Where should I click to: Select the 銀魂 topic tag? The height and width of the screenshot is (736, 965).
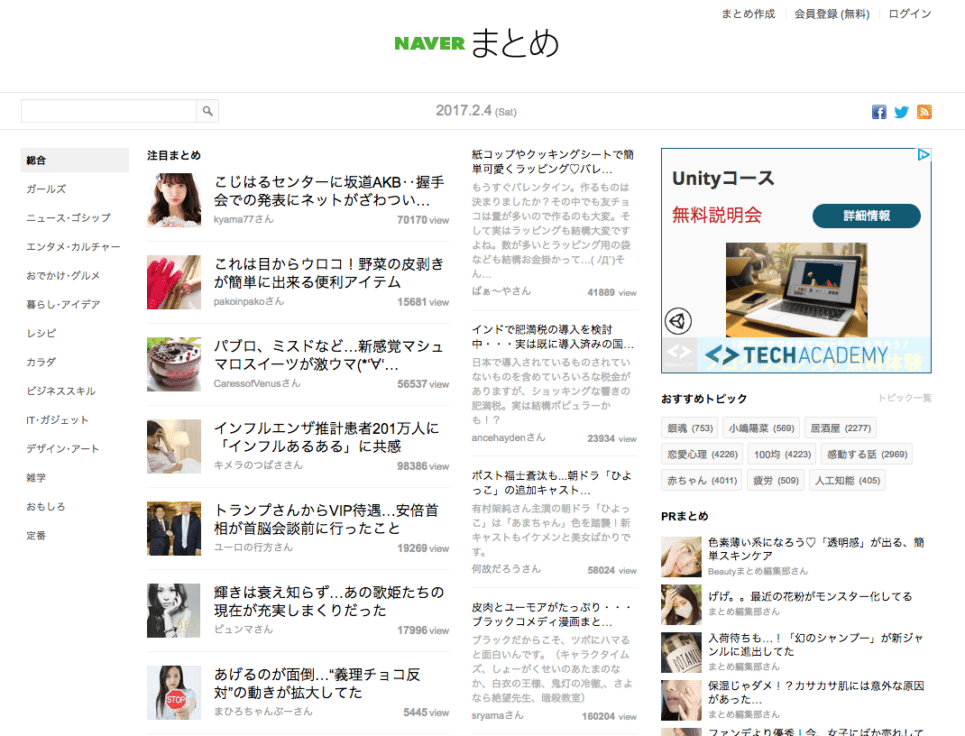coord(690,428)
